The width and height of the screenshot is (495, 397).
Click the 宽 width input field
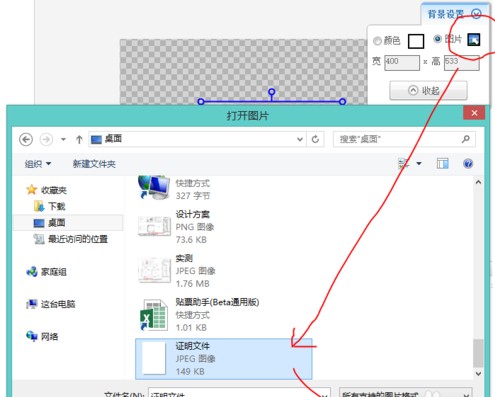pos(402,63)
